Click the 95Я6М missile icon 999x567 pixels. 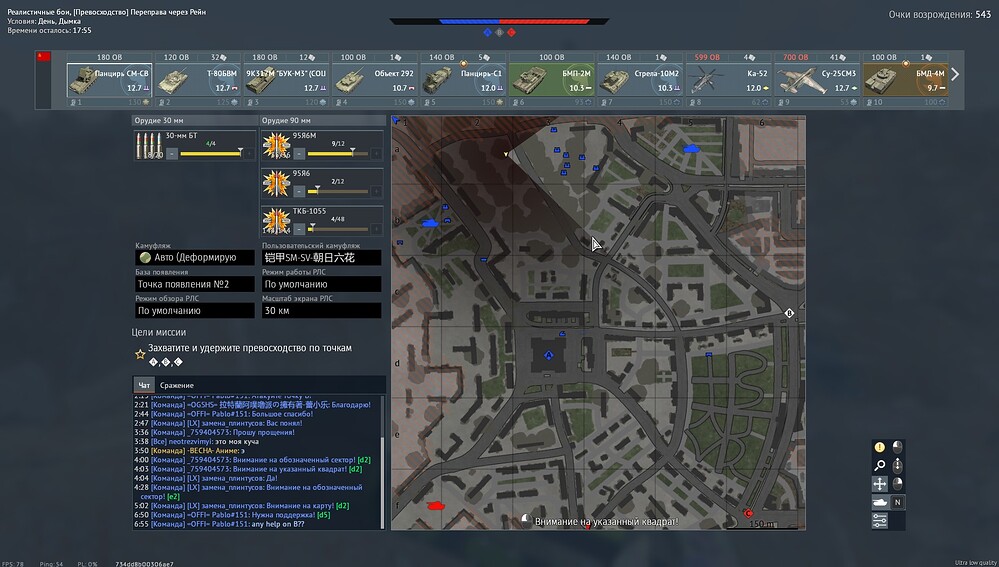277,145
